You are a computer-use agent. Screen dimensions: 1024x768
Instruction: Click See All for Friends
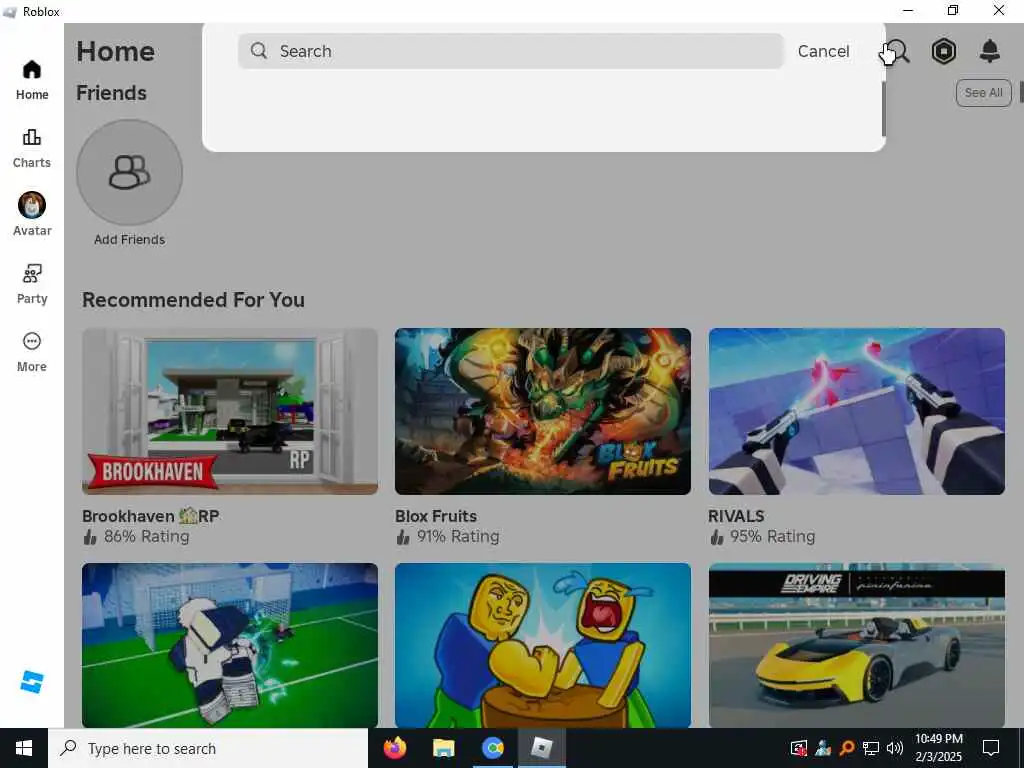(x=984, y=93)
